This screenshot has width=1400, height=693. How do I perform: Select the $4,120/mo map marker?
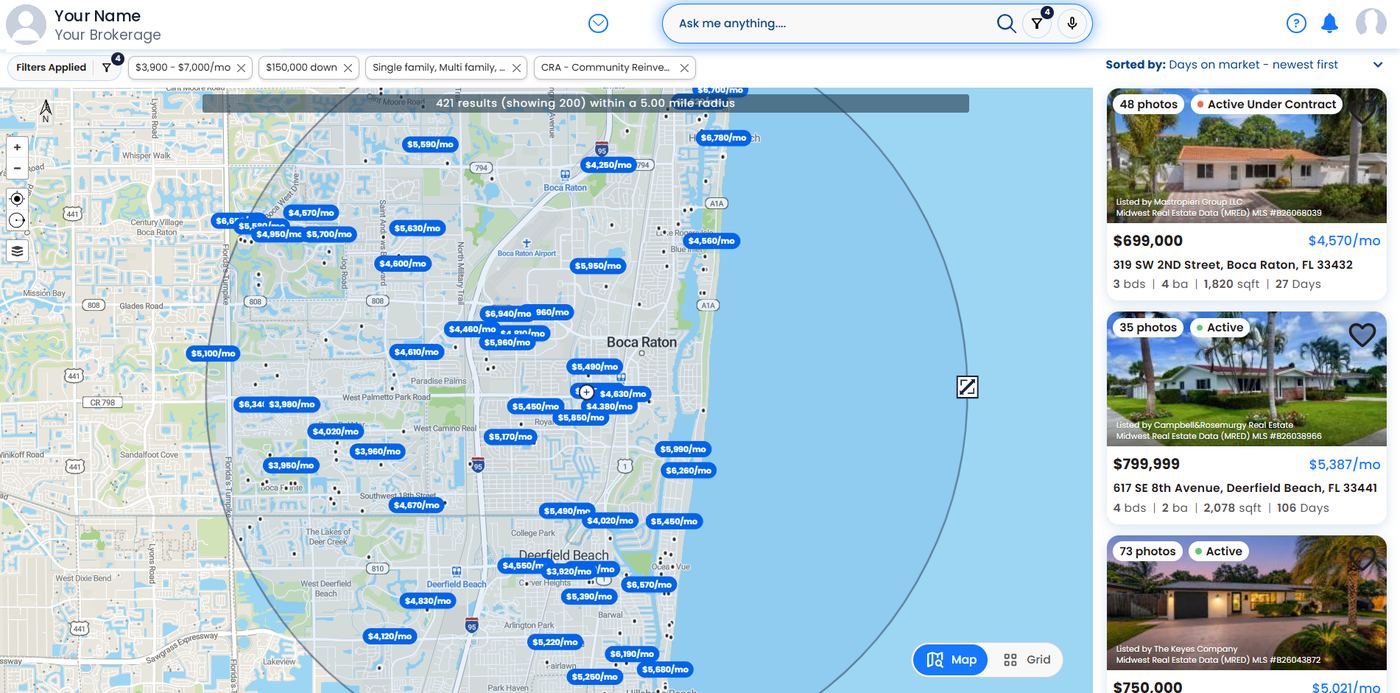click(x=389, y=636)
